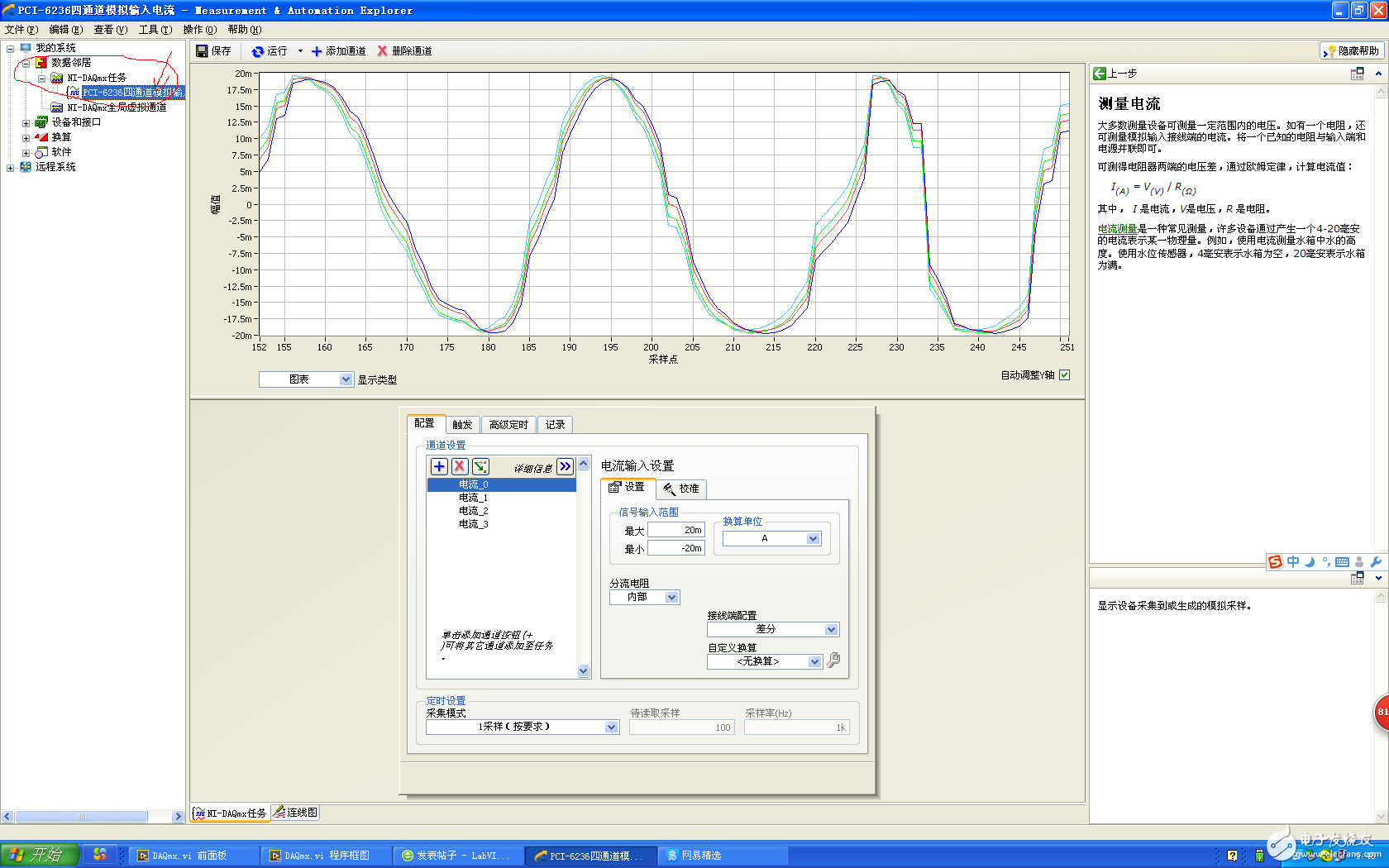
Task: Click the NI-DAQmx全局虚拟通道 folder icon
Action: click(57, 107)
